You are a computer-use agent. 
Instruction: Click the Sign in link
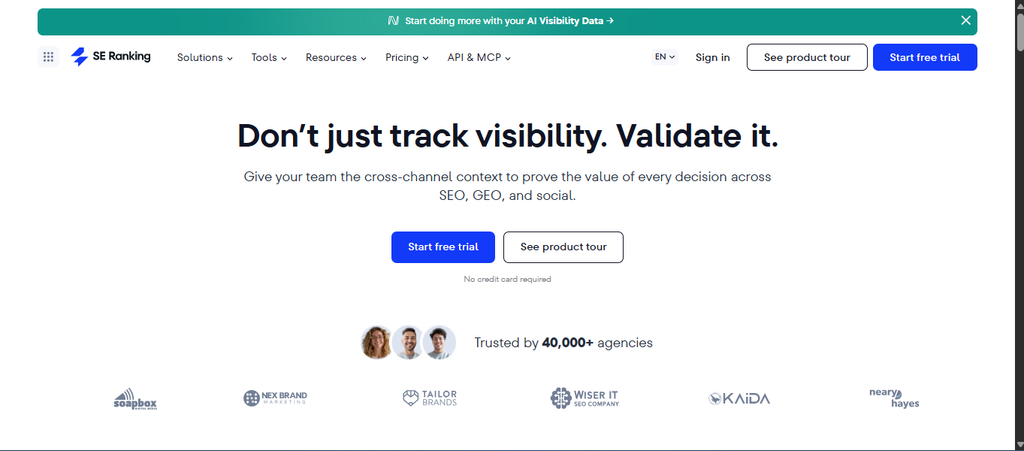712,57
